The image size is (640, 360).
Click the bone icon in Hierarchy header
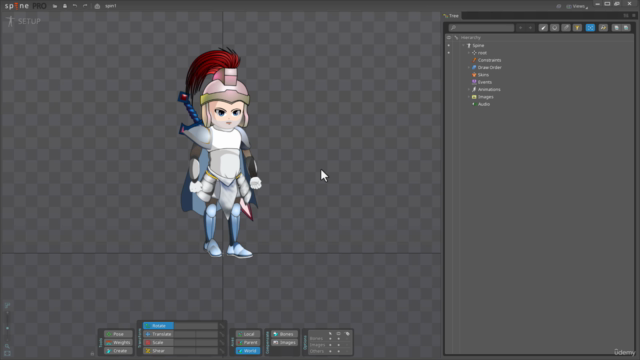click(x=456, y=38)
